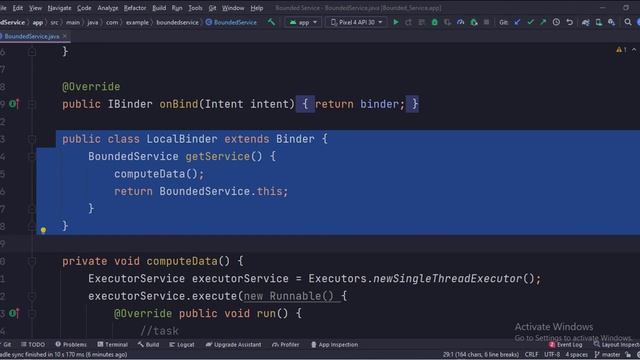Viewport: 640px width, 360px height.
Task: Open the Navigate menu
Action: 59,8
